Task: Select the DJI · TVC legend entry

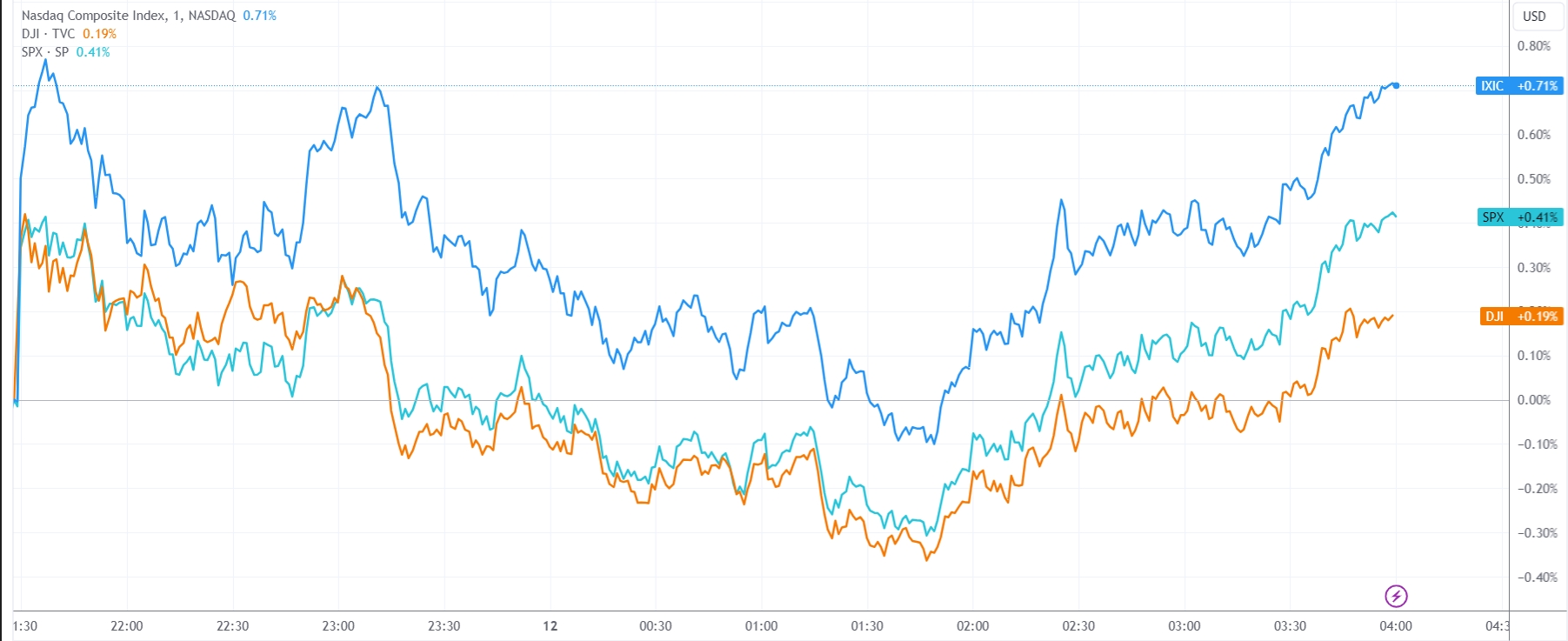Action: point(49,34)
